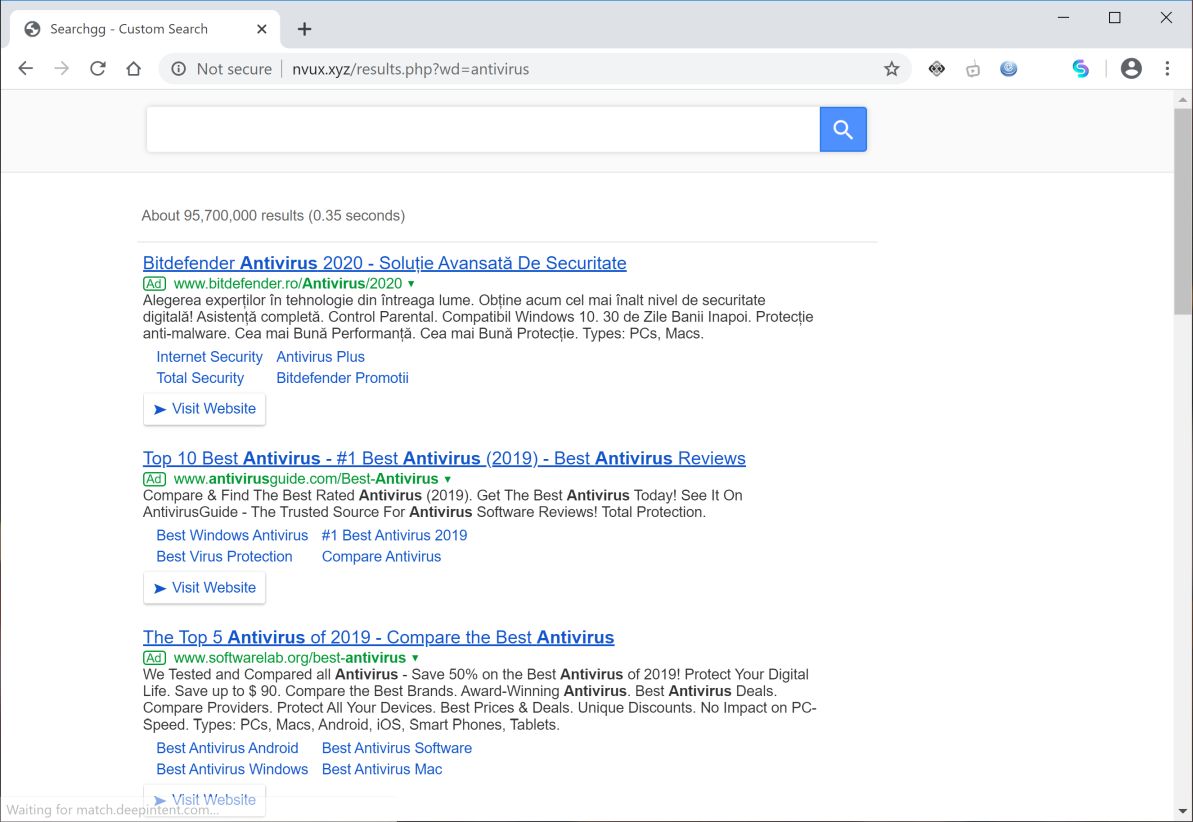Focus the custom search input box
This screenshot has height=822, width=1193.
pos(482,130)
